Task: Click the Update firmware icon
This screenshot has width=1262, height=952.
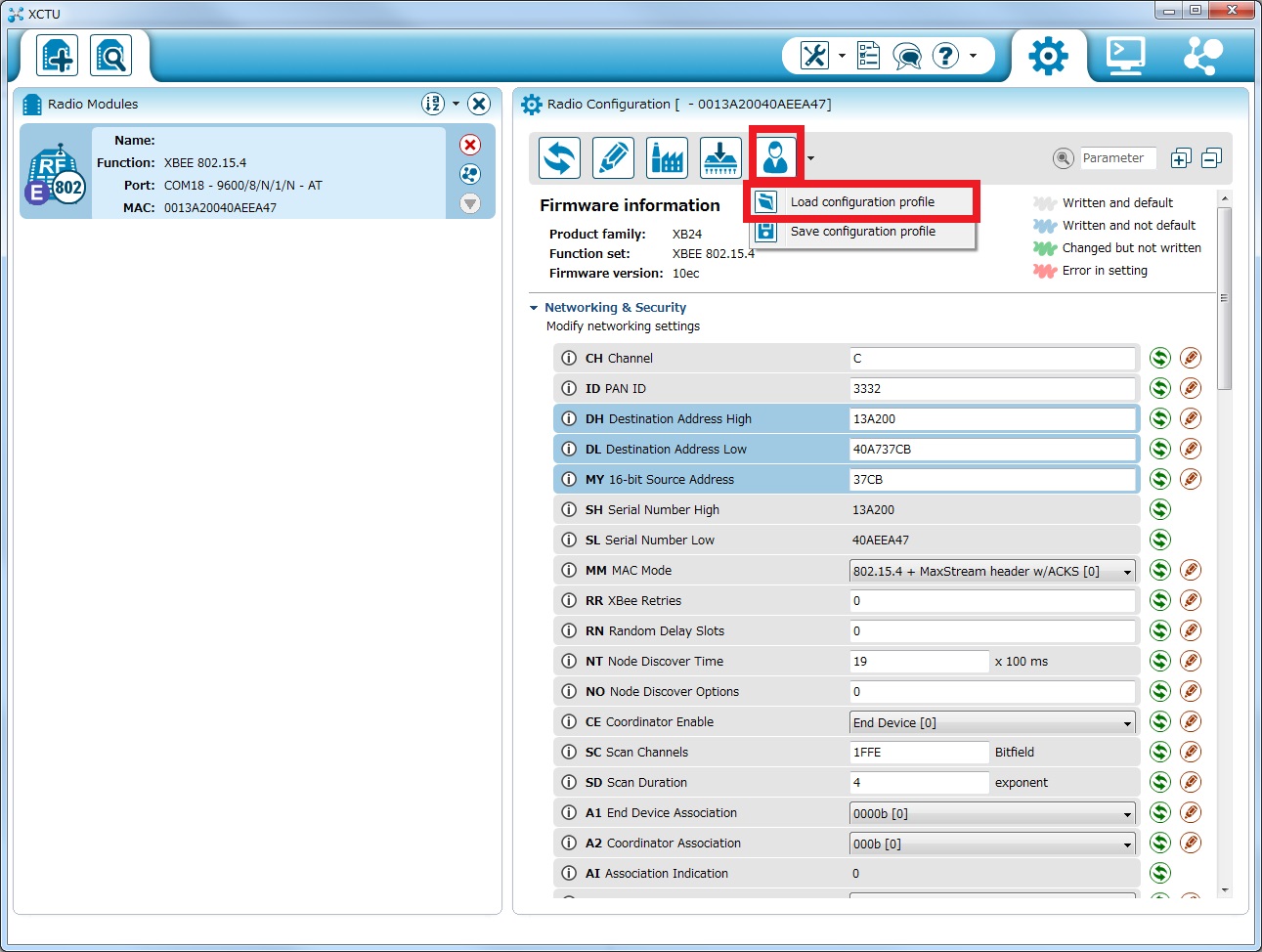Action: (x=720, y=157)
